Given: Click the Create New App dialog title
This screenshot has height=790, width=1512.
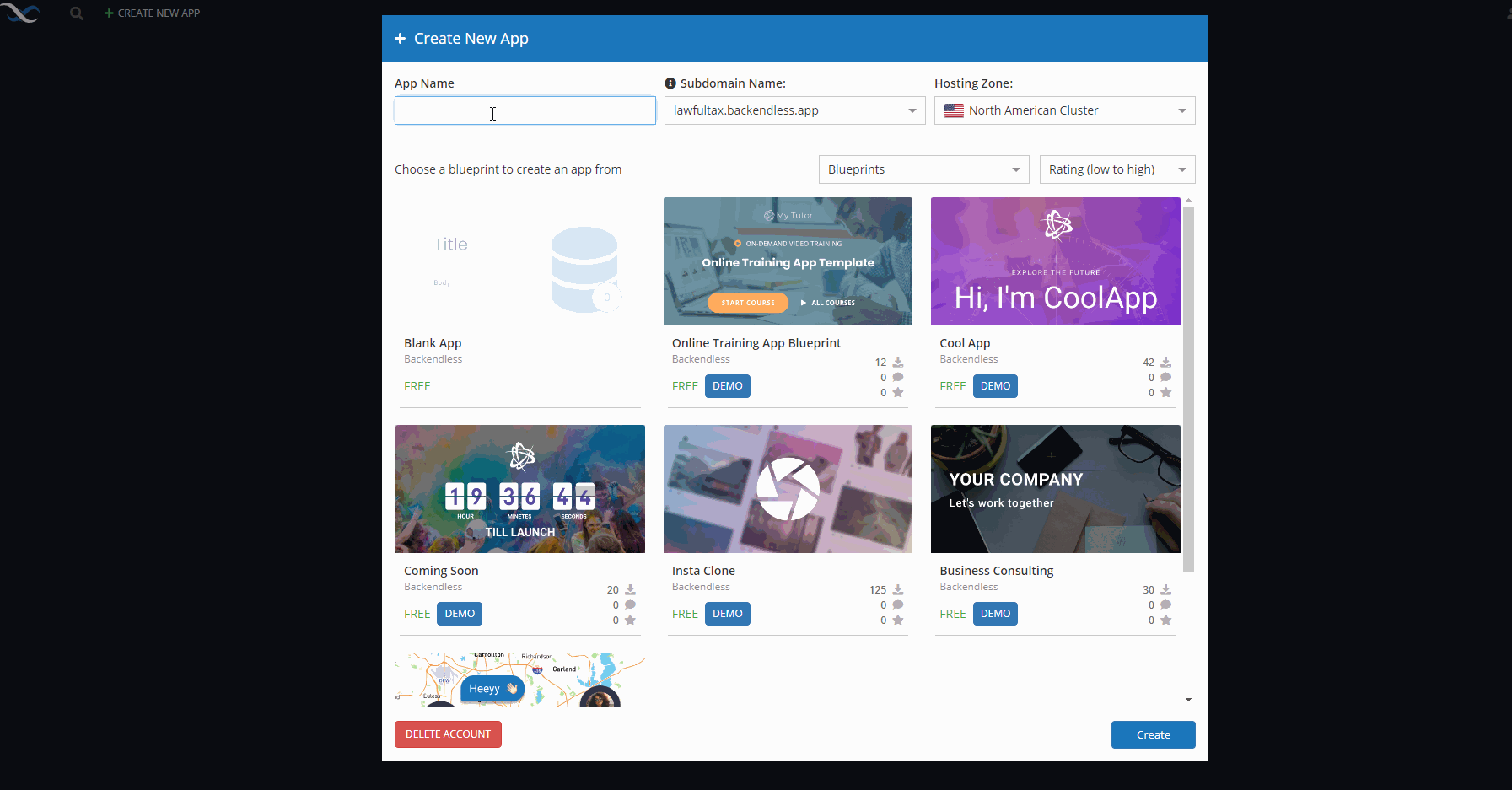Looking at the screenshot, I should [471, 39].
